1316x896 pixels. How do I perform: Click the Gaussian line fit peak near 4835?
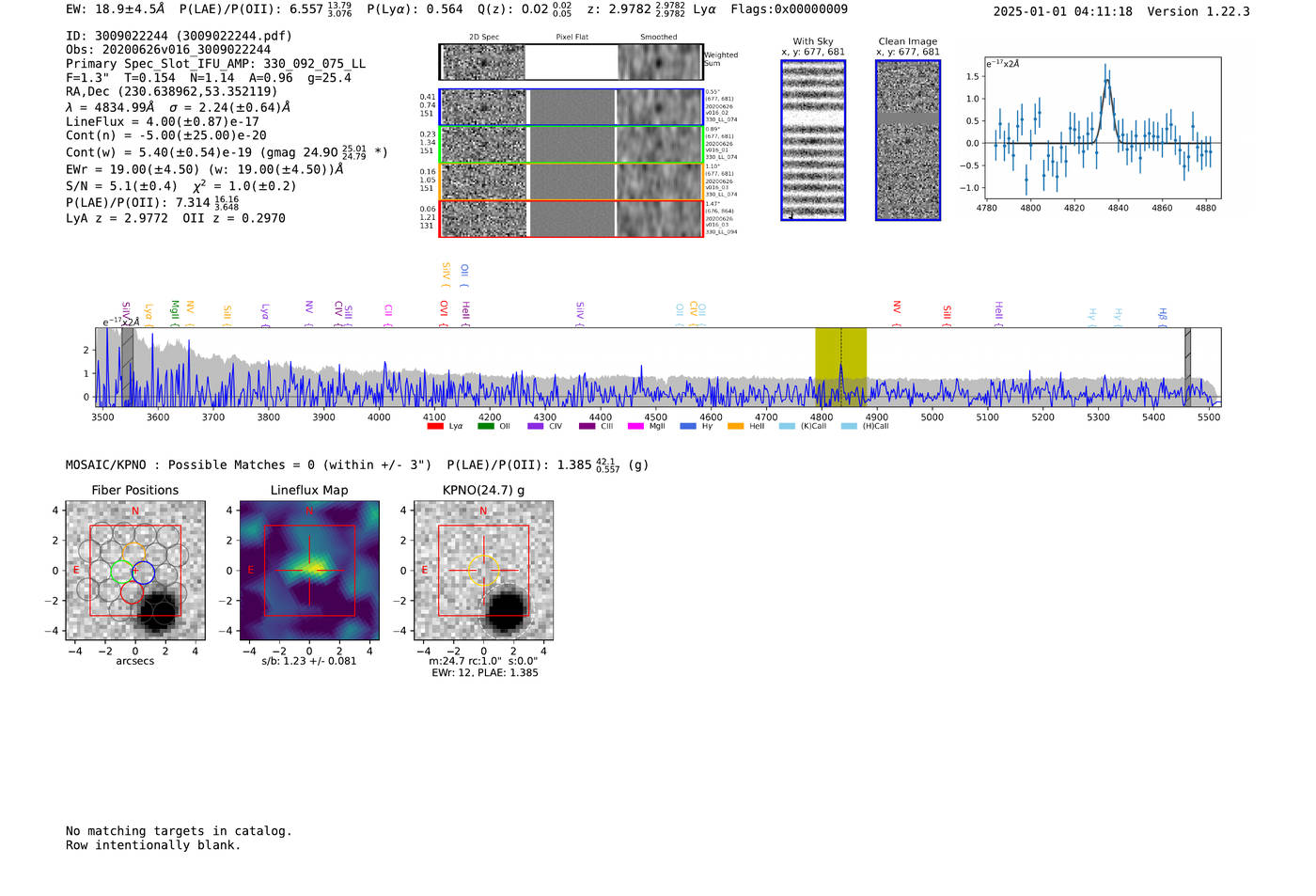[1107, 81]
